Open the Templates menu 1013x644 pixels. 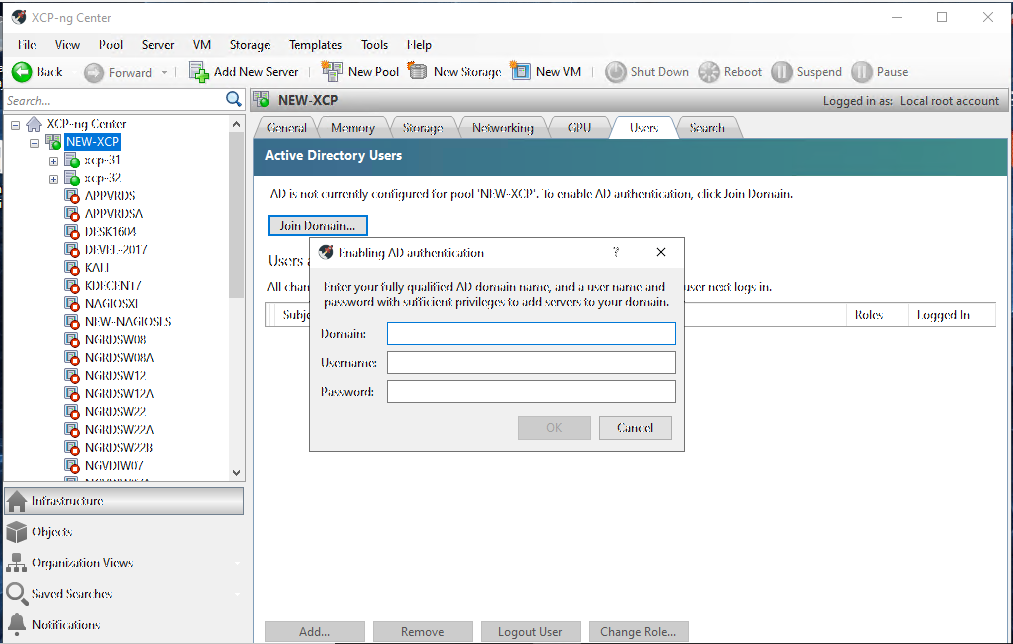pyautogui.click(x=315, y=45)
